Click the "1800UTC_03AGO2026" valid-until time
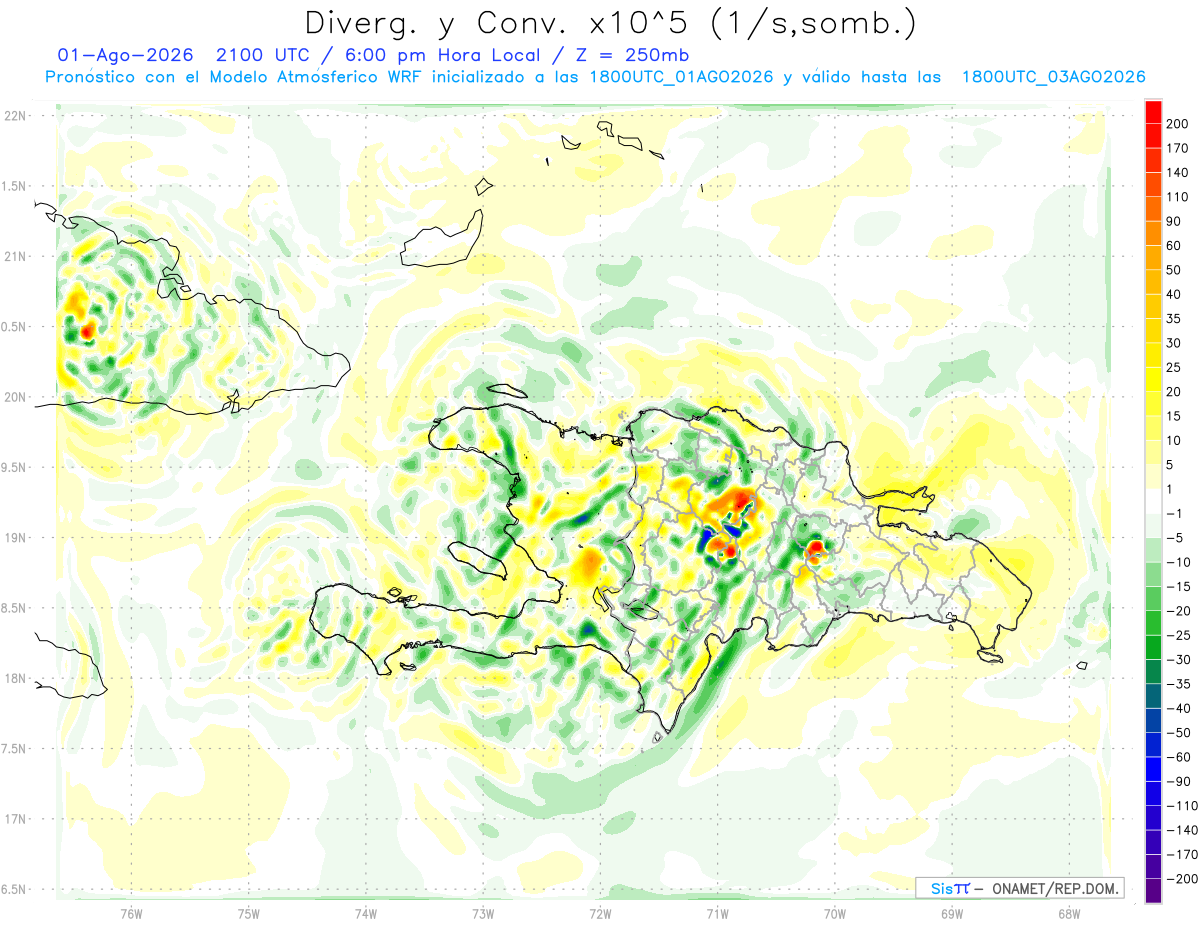The height and width of the screenshot is (927, 1200). point(1053,77)
